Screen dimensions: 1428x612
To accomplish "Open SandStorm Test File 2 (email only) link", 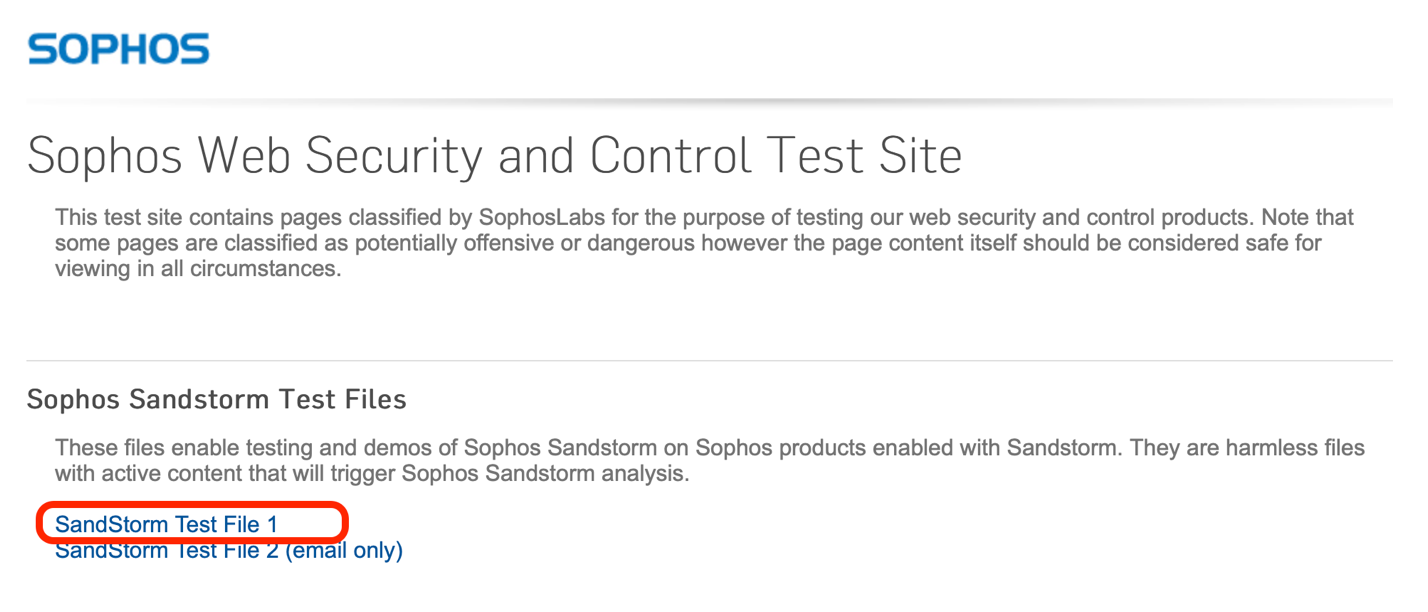I will coord(228,550).
